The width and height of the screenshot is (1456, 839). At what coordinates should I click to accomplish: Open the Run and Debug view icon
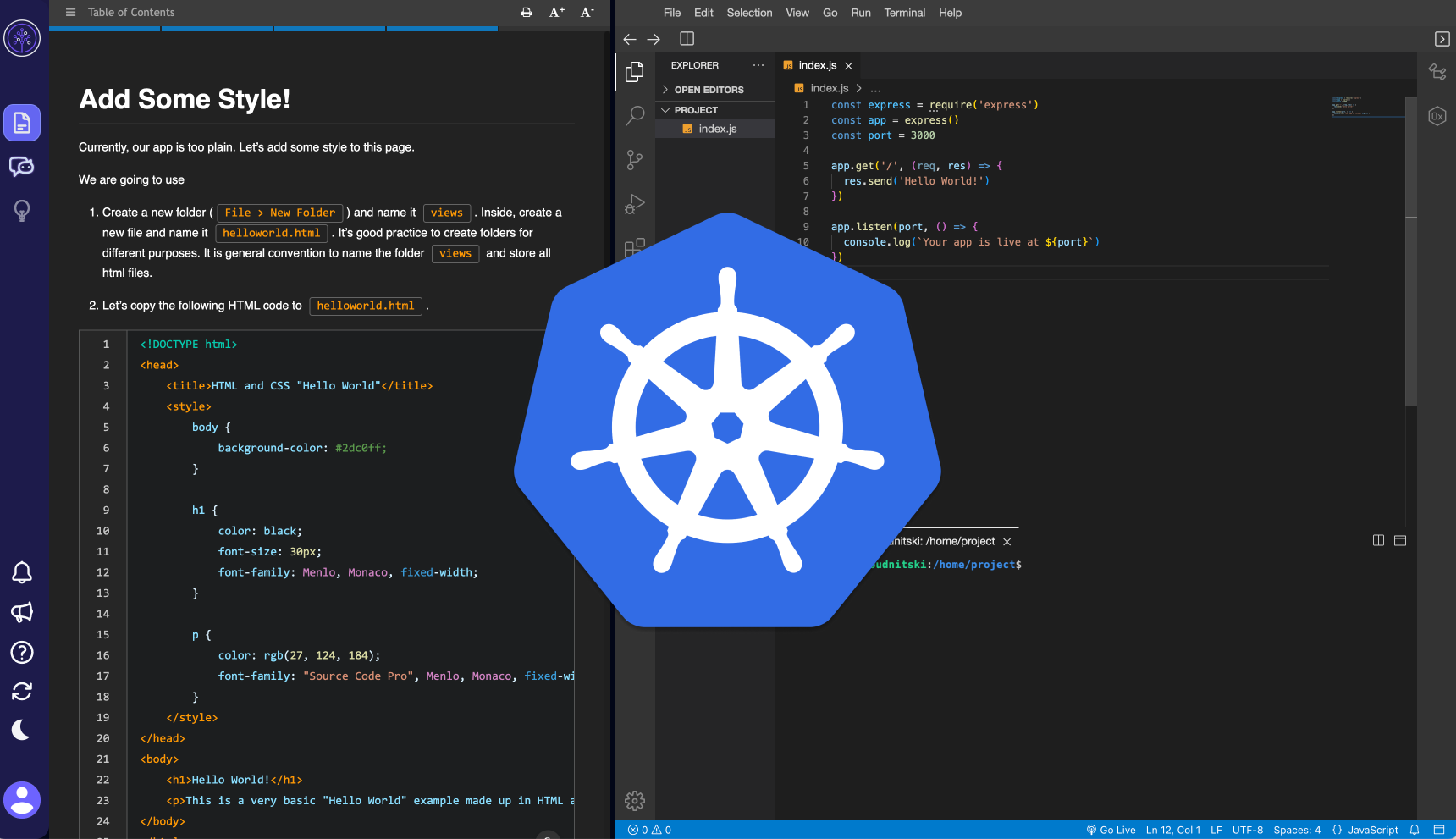tap(635, 204)
